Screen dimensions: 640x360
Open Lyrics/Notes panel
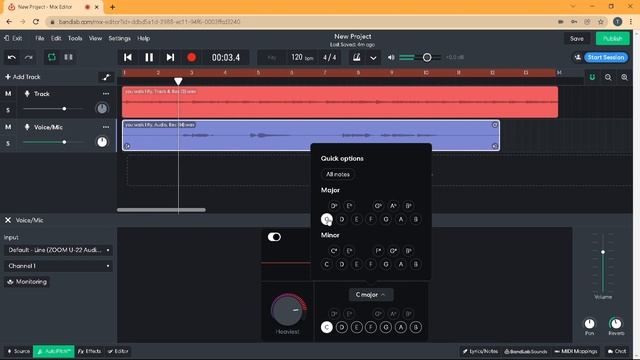point(480,351)
